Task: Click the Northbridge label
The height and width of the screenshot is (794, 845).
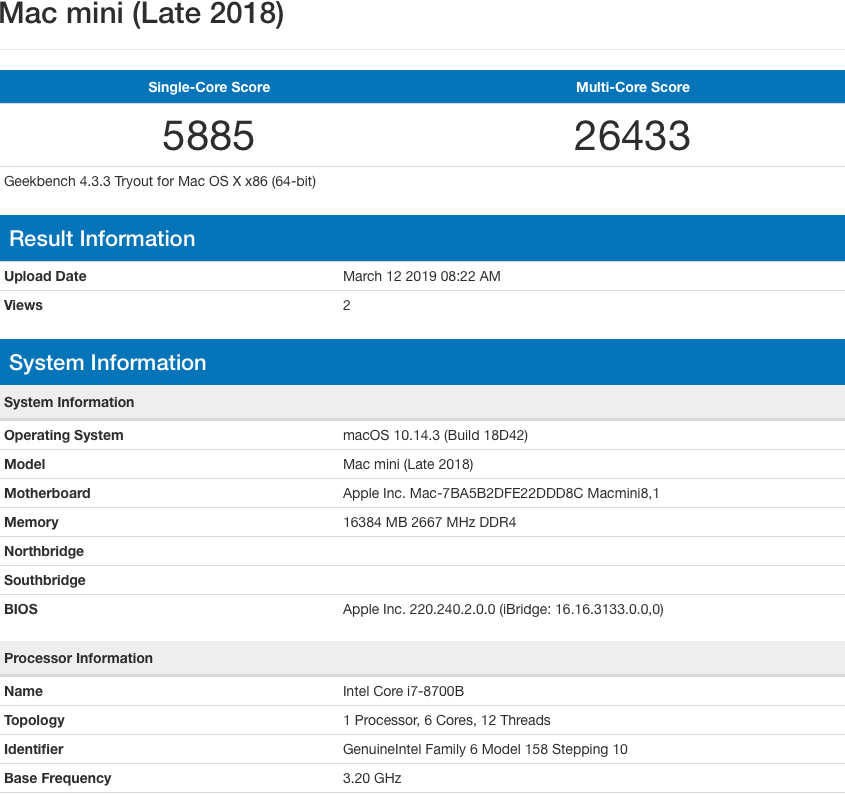Action: 44,551
